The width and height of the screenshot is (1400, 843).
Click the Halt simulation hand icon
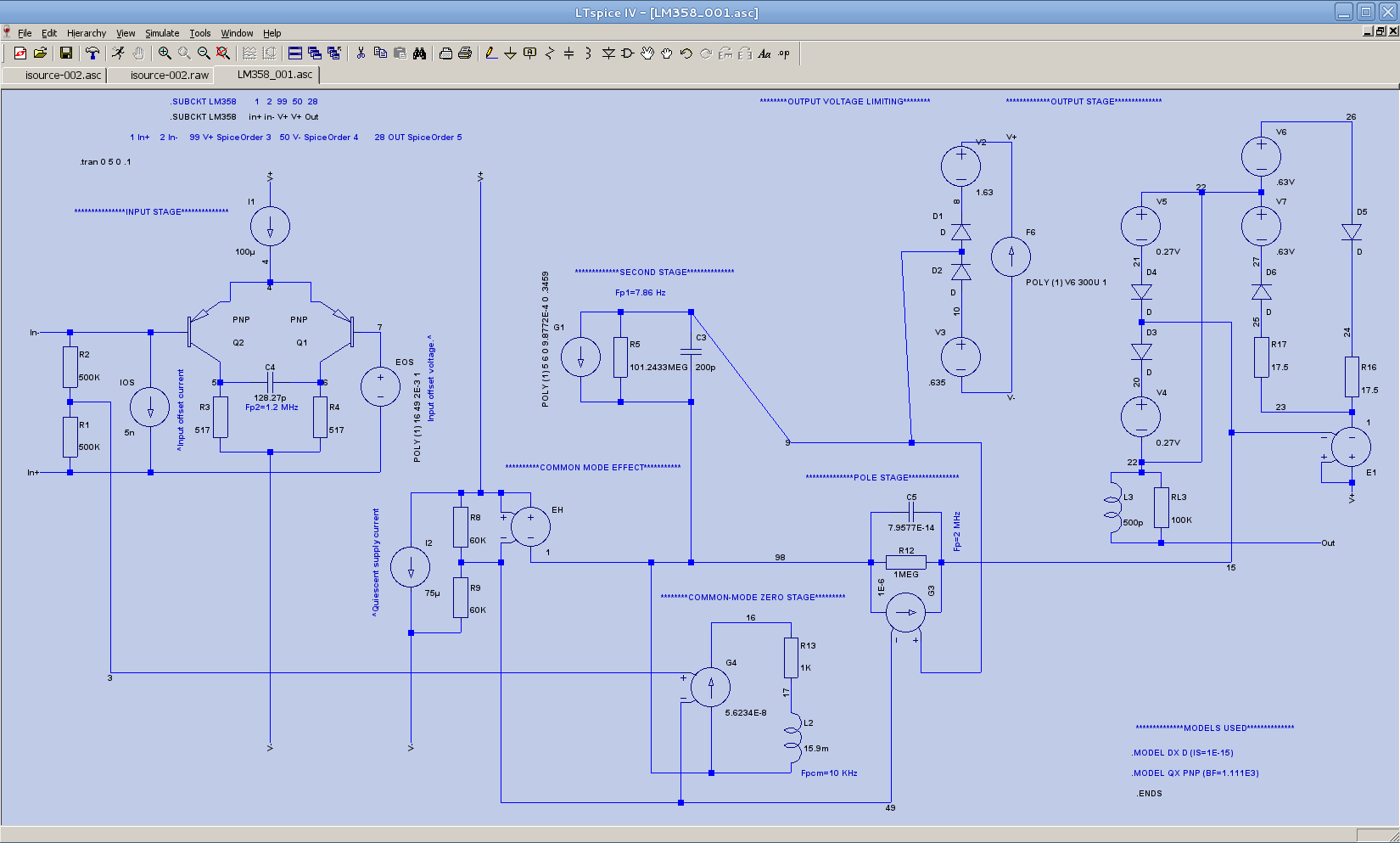tap(138, 53)
